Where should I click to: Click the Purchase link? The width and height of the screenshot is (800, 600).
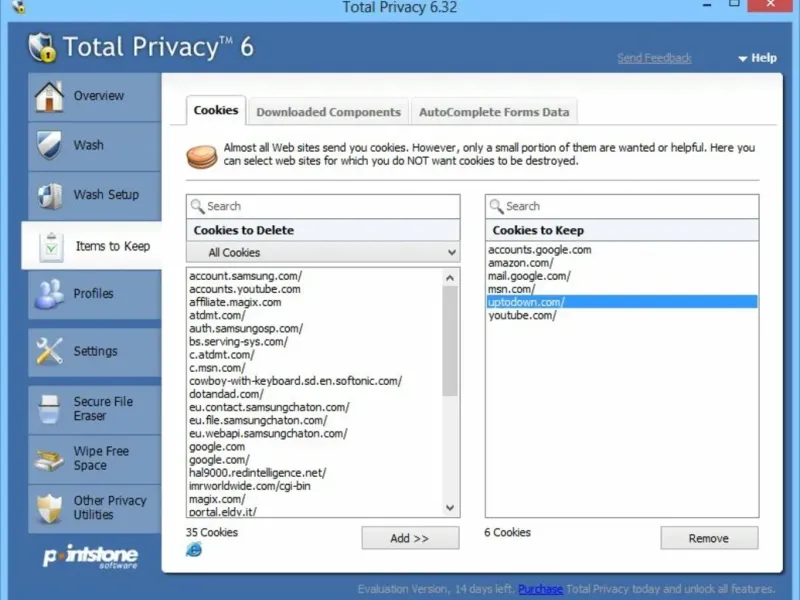coord(540,589)
